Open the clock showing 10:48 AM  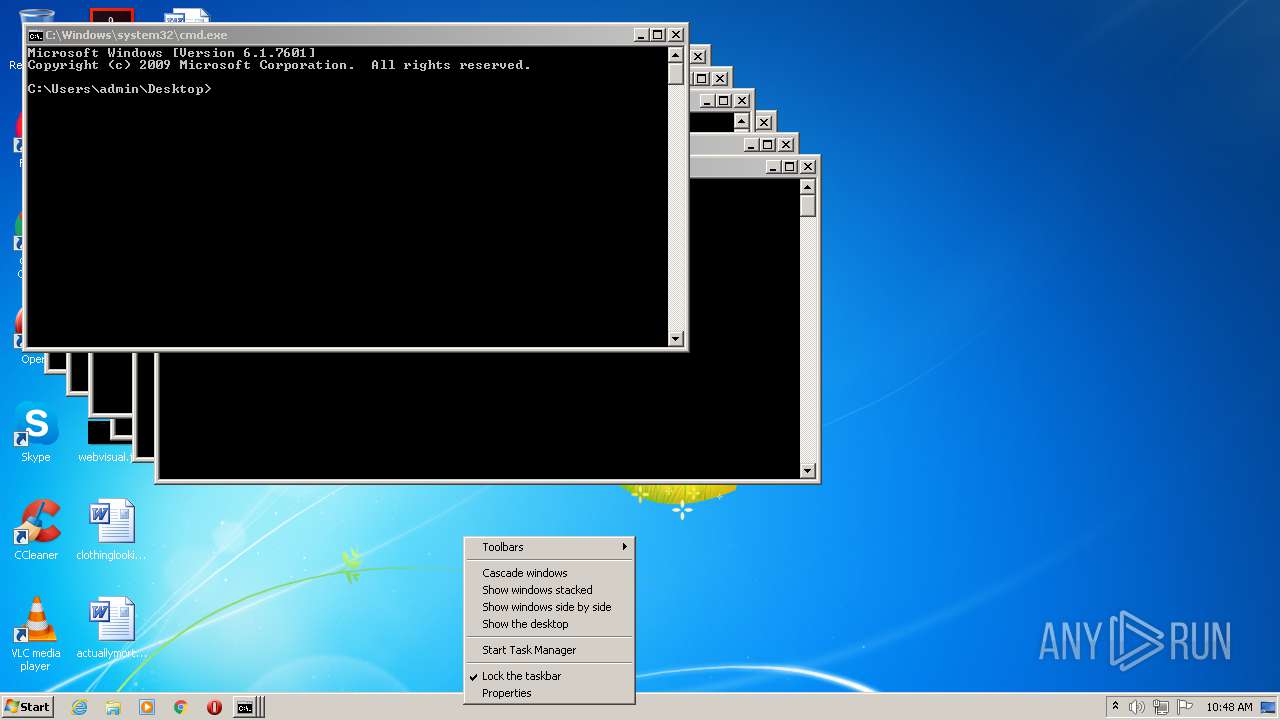[x=1229, y=707]
